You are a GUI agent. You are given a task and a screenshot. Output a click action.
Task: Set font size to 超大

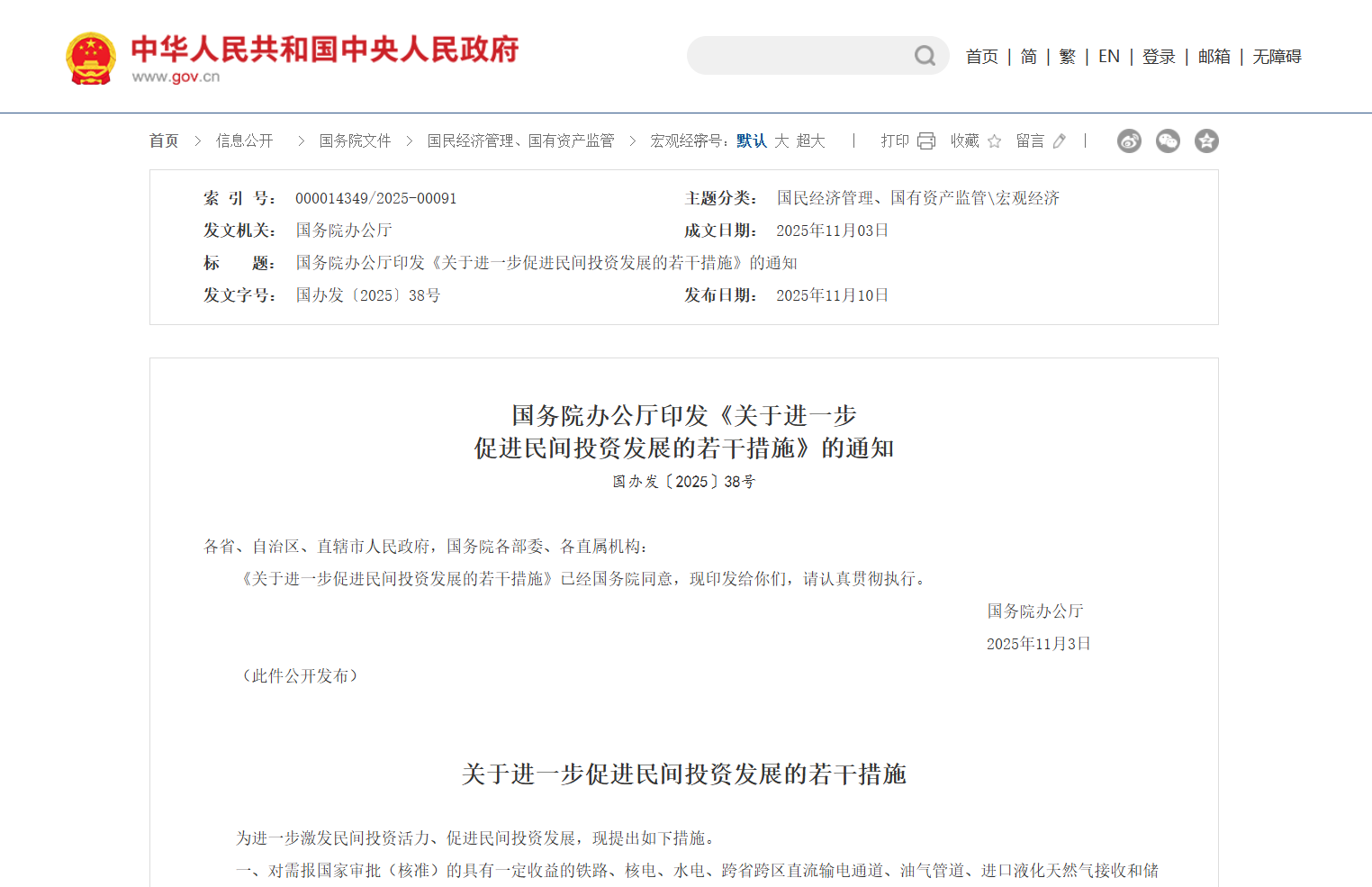click(x=810, y=141)
